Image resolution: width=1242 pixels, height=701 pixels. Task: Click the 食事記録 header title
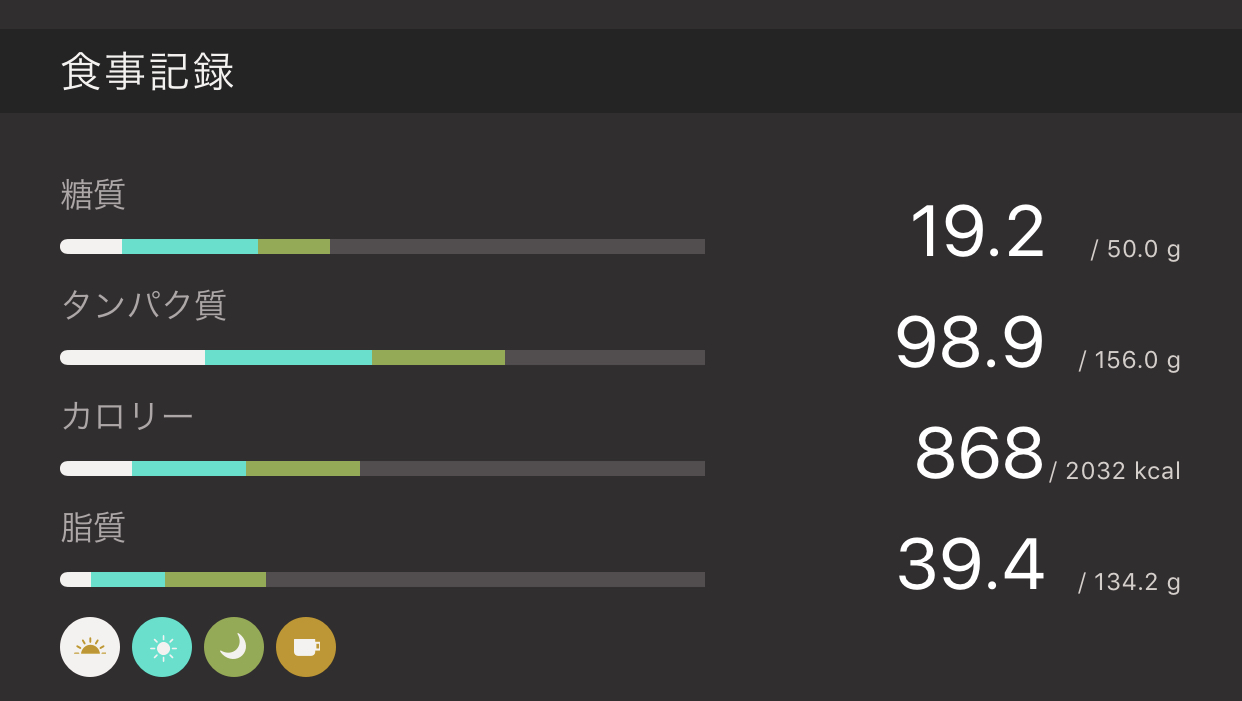point(148,72)
